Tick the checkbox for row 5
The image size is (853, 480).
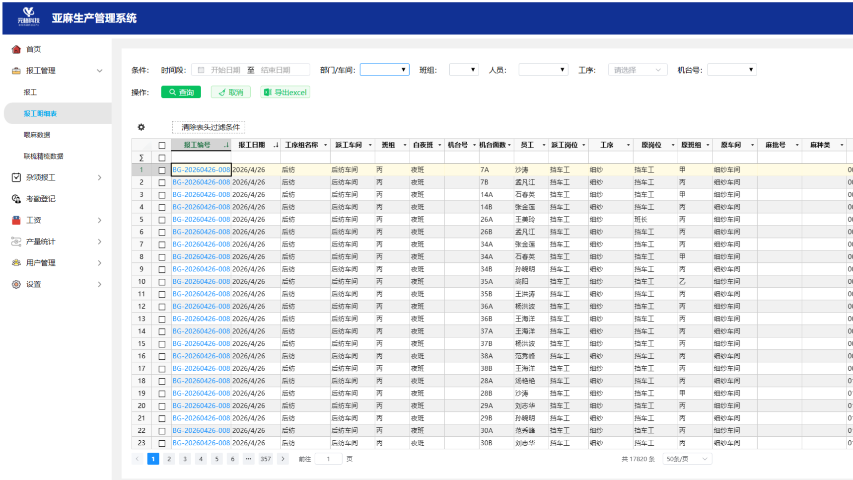click(x=162, y=219)
